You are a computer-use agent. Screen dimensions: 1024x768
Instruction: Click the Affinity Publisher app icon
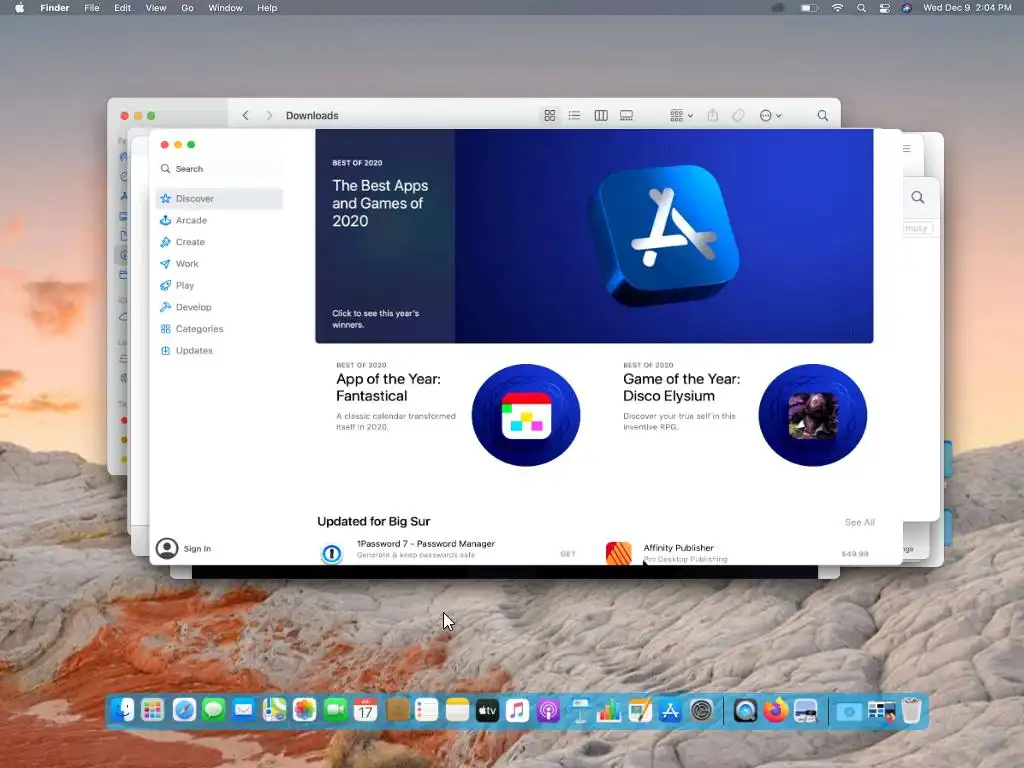[x=618, y=553]
